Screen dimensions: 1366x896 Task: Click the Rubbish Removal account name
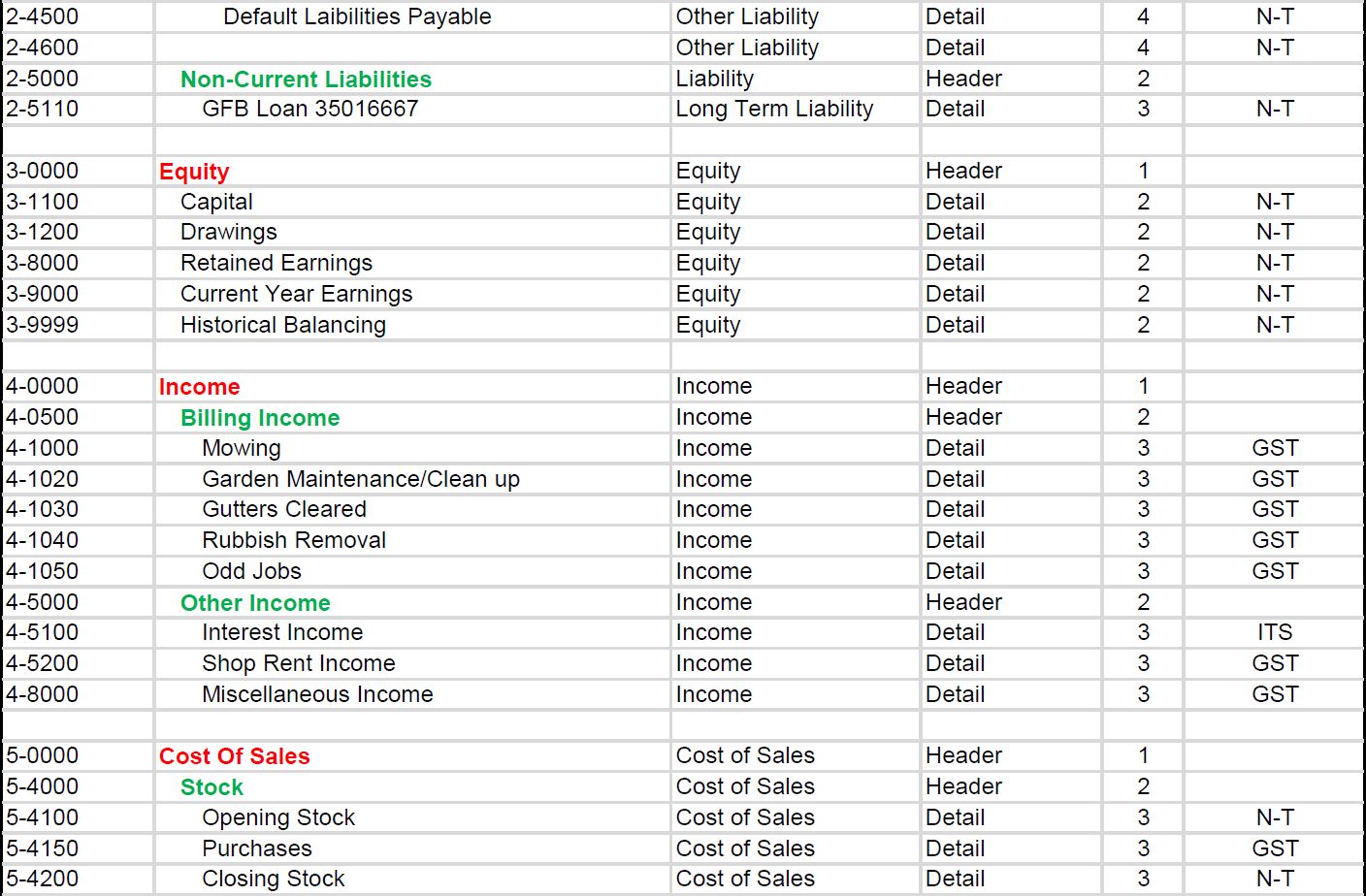[x=293, y=540]
